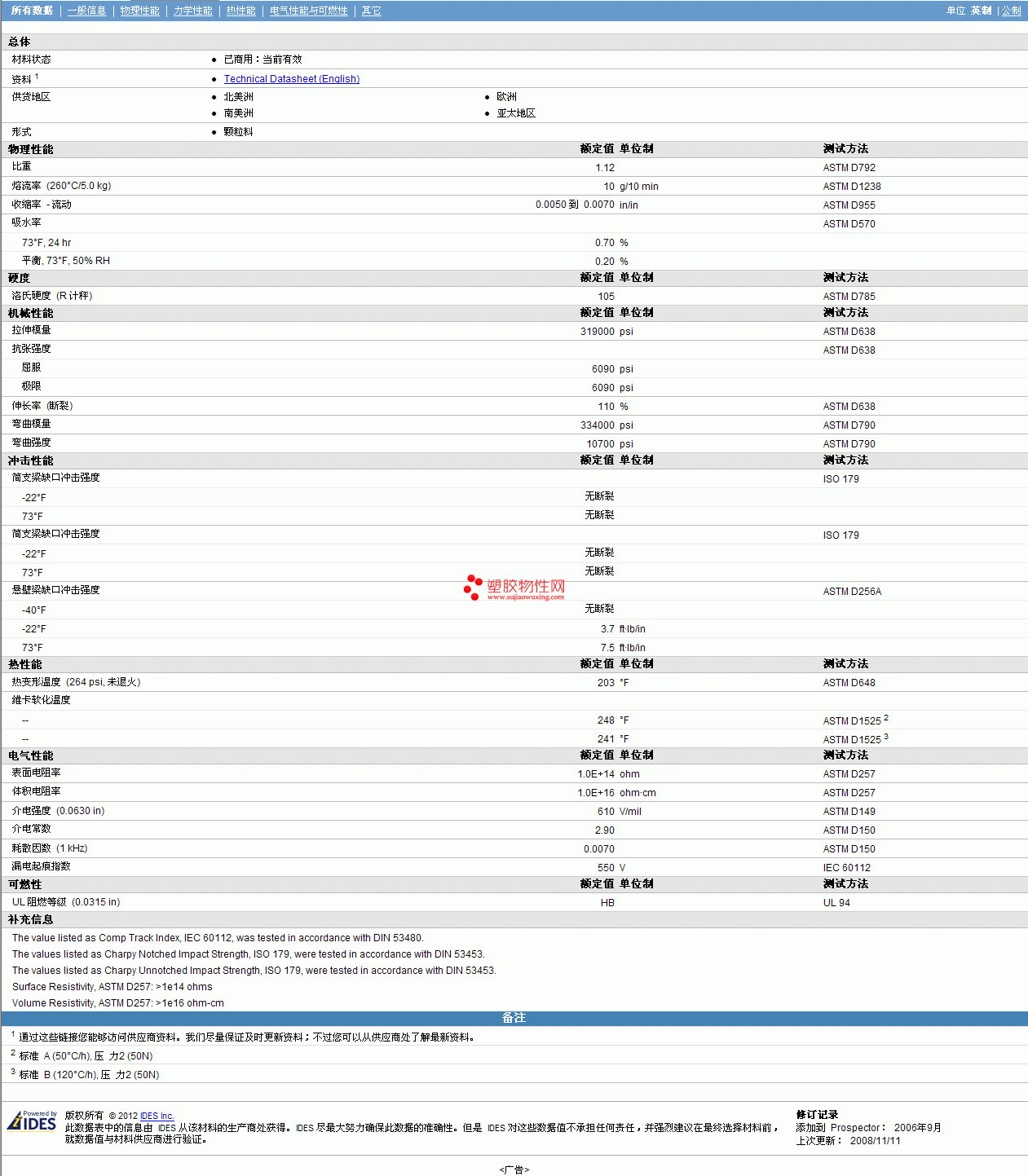Click the <广告> label at bottom

pos(514,1169)
